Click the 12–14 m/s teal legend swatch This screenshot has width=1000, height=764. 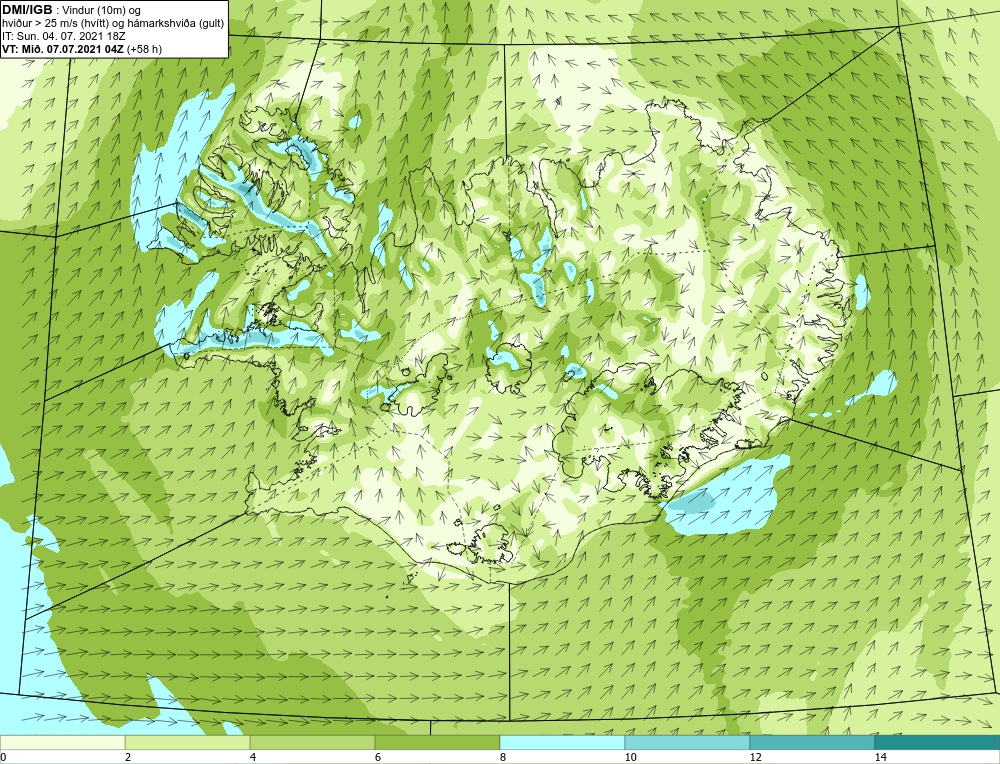coord(812,743)
